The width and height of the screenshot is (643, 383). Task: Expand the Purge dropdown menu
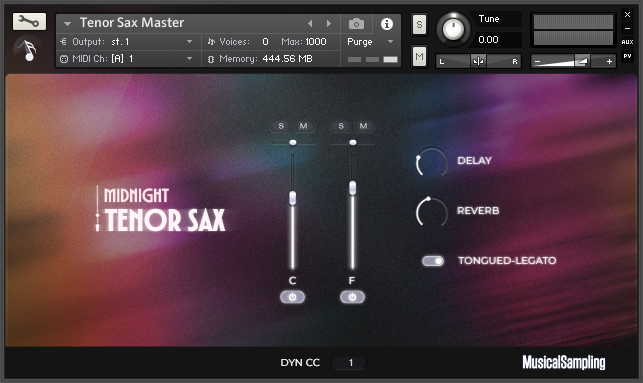pyautogui.click(x=370, y=41)
